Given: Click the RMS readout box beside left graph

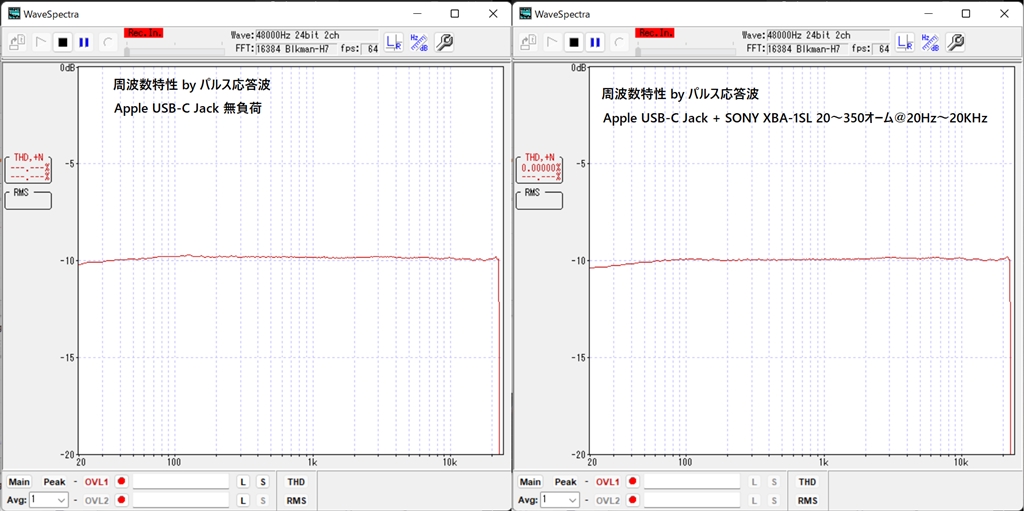Looking at the screenshot, I should (x=28, y=199).
